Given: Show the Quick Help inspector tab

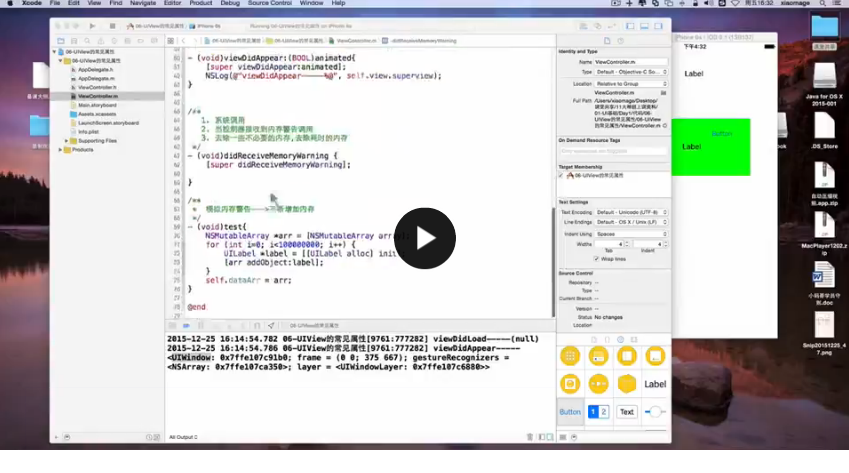Looking at the screenshot, I should [x=621, y=41].
